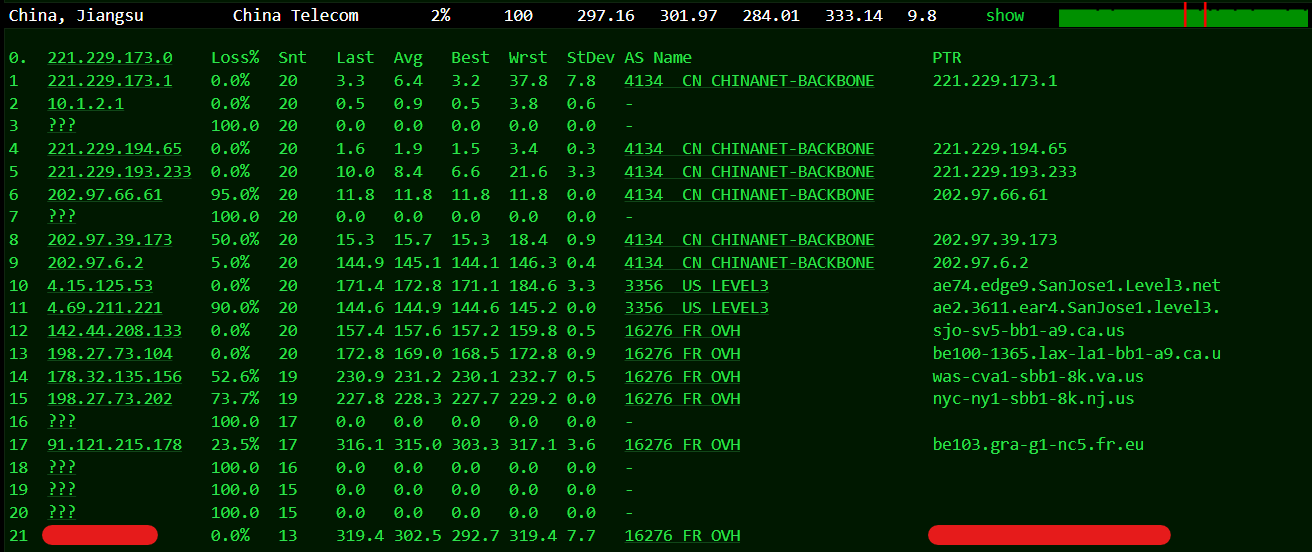Click the 'PTR' column header
The height and width of the screenshot is (552, 1312).
tap(947, 58)
